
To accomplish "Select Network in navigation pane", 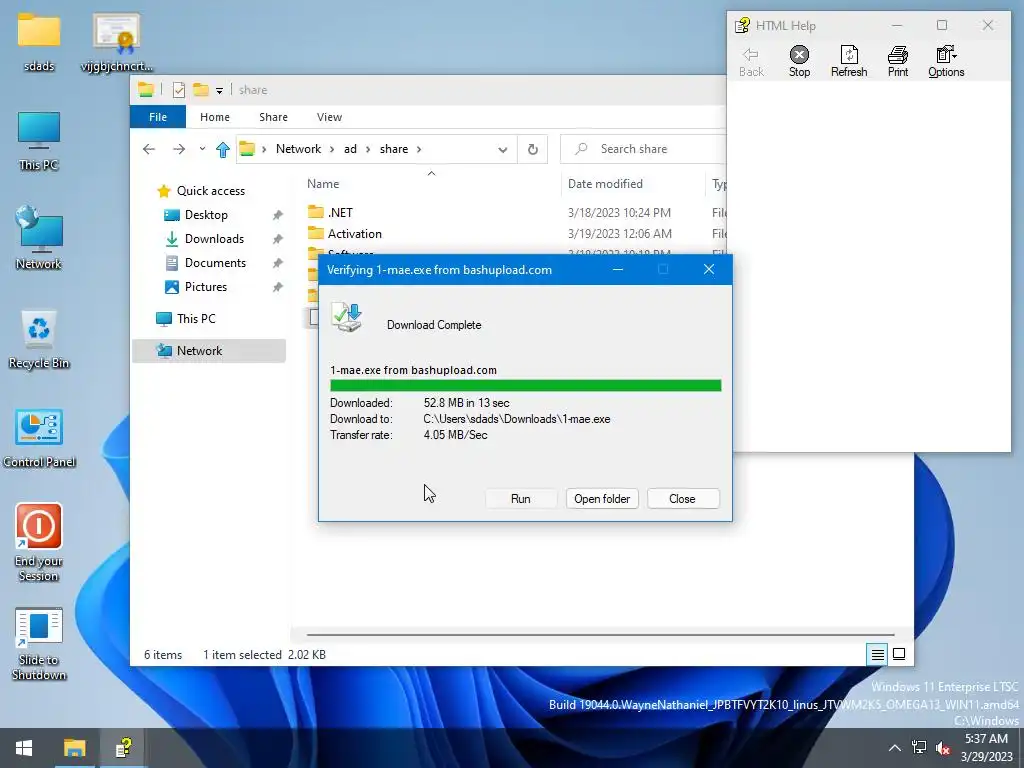I will click(209, 351).
